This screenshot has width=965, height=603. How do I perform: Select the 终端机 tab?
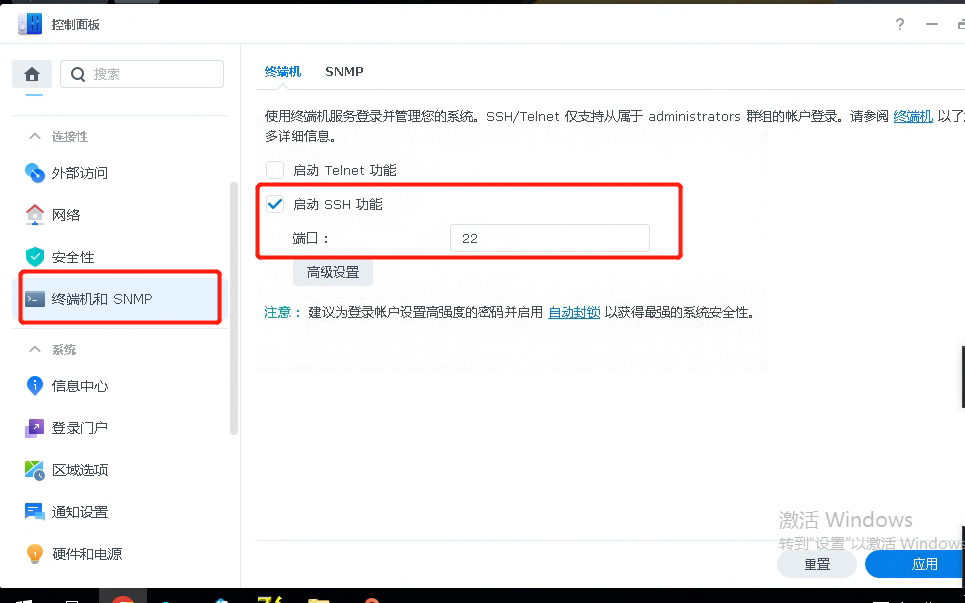pos(282,71)
